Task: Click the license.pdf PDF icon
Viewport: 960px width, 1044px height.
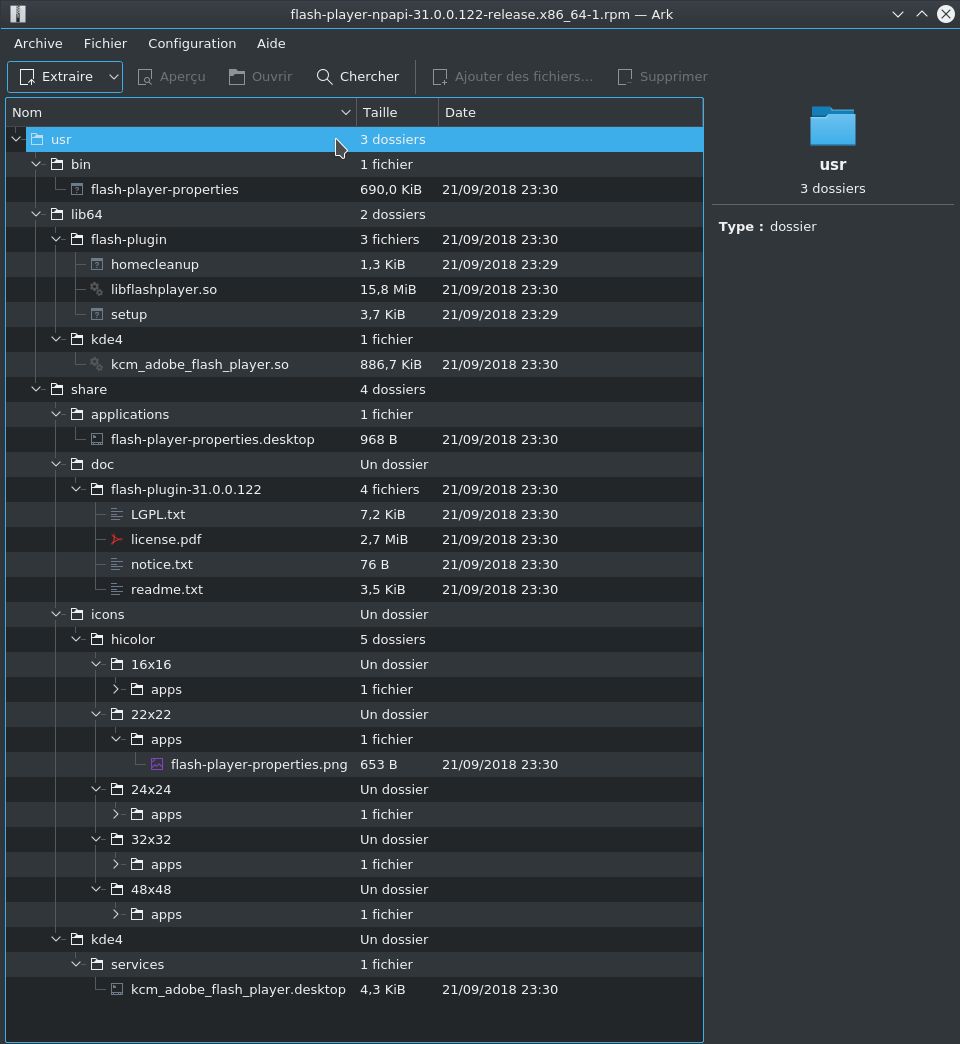Action: pos(117,539)
